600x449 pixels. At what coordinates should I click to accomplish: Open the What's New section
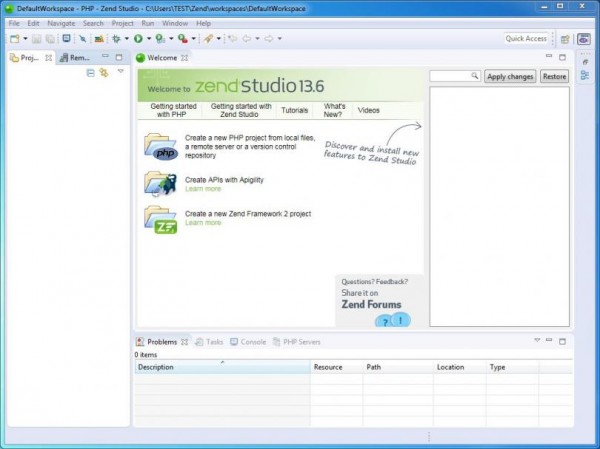[334, 110]
